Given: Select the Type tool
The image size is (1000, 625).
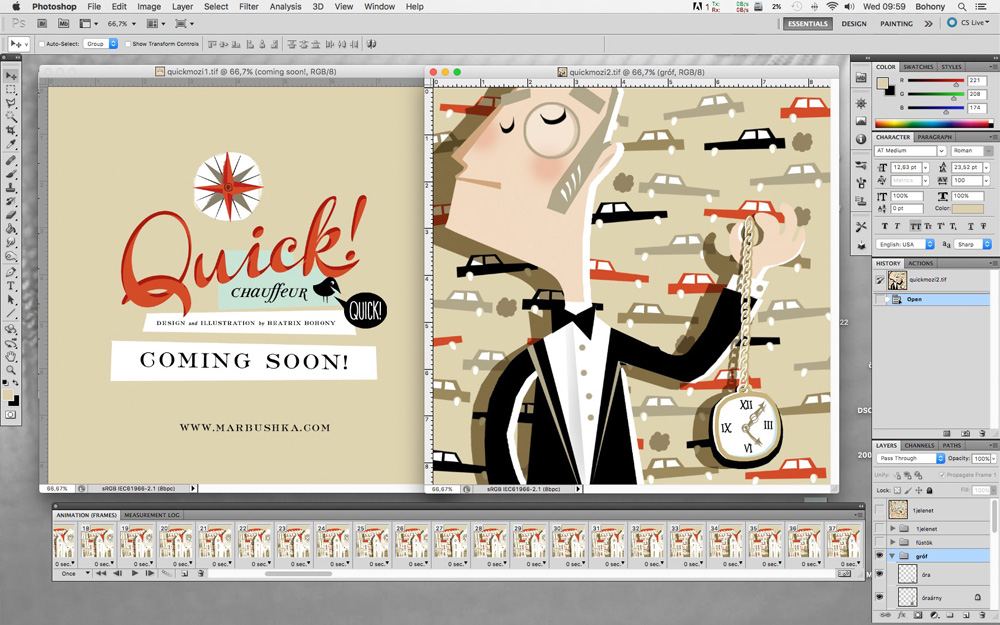Looking at the screenshot, I should [x=11, y=286].
